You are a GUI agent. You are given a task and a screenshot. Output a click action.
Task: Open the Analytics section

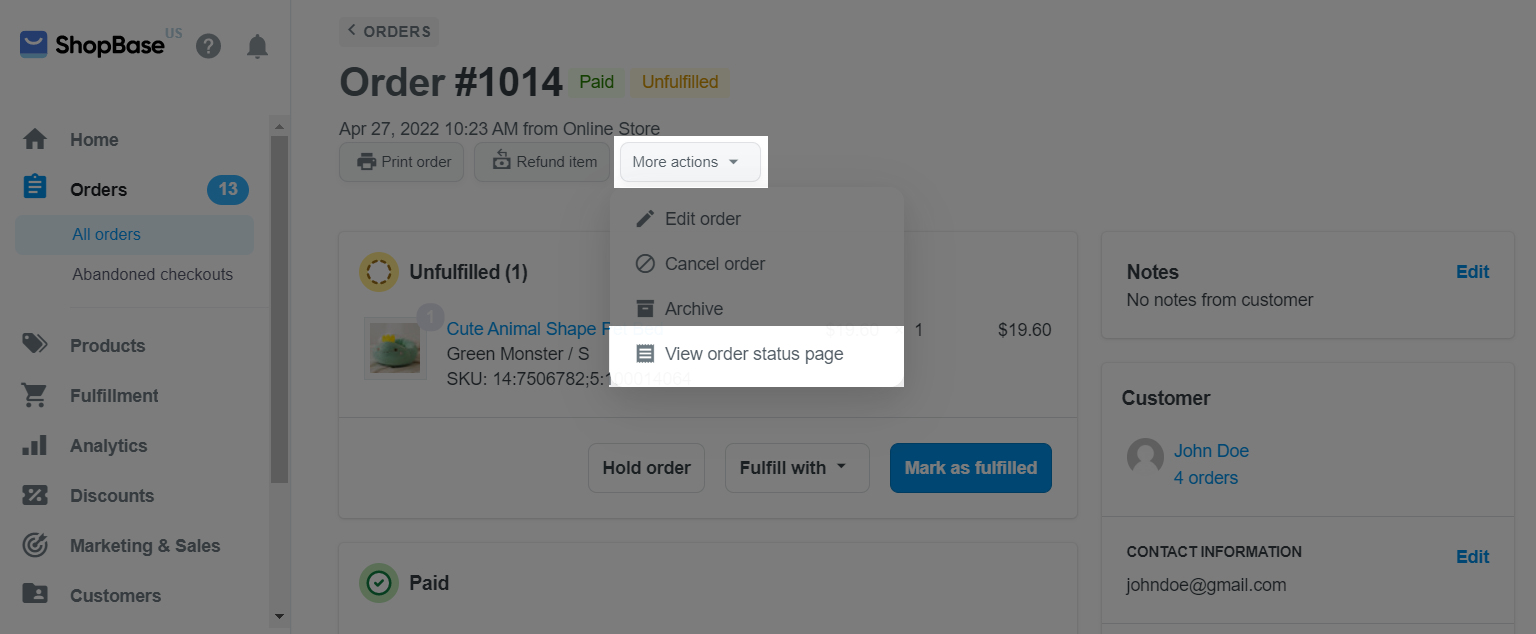(108, 446)
